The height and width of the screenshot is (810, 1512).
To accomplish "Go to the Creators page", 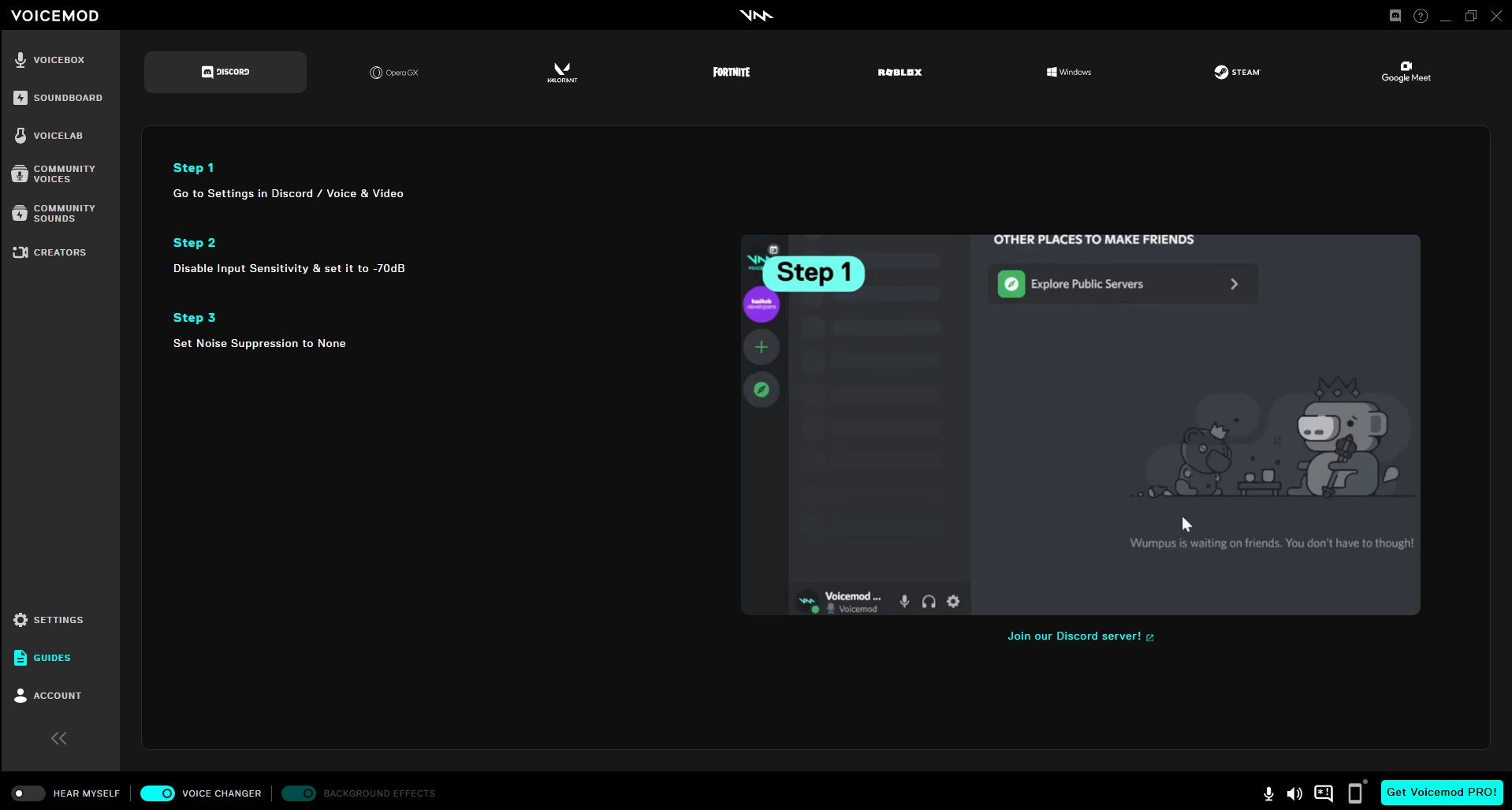I will coord(50,252).
